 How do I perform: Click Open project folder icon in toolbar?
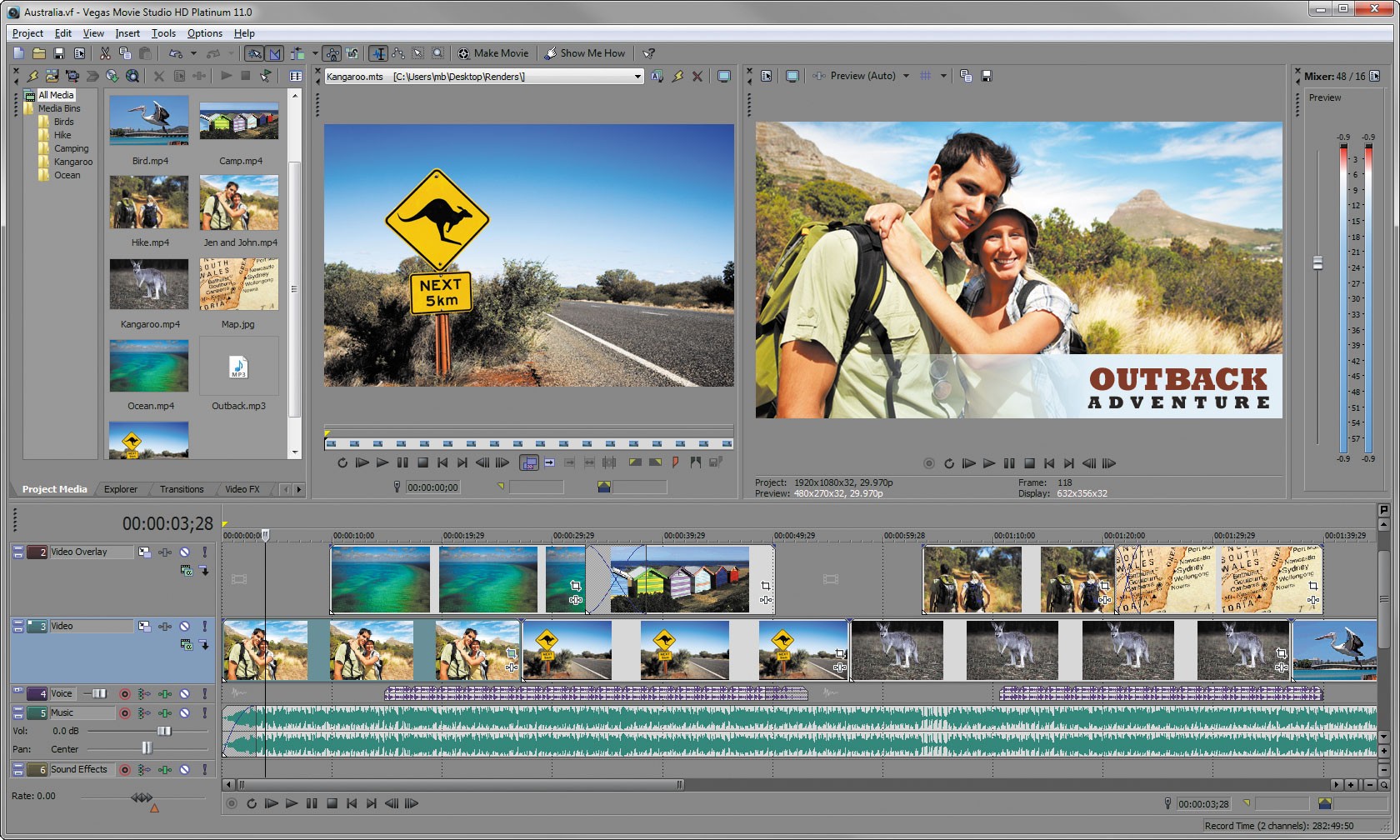[39, 53]
